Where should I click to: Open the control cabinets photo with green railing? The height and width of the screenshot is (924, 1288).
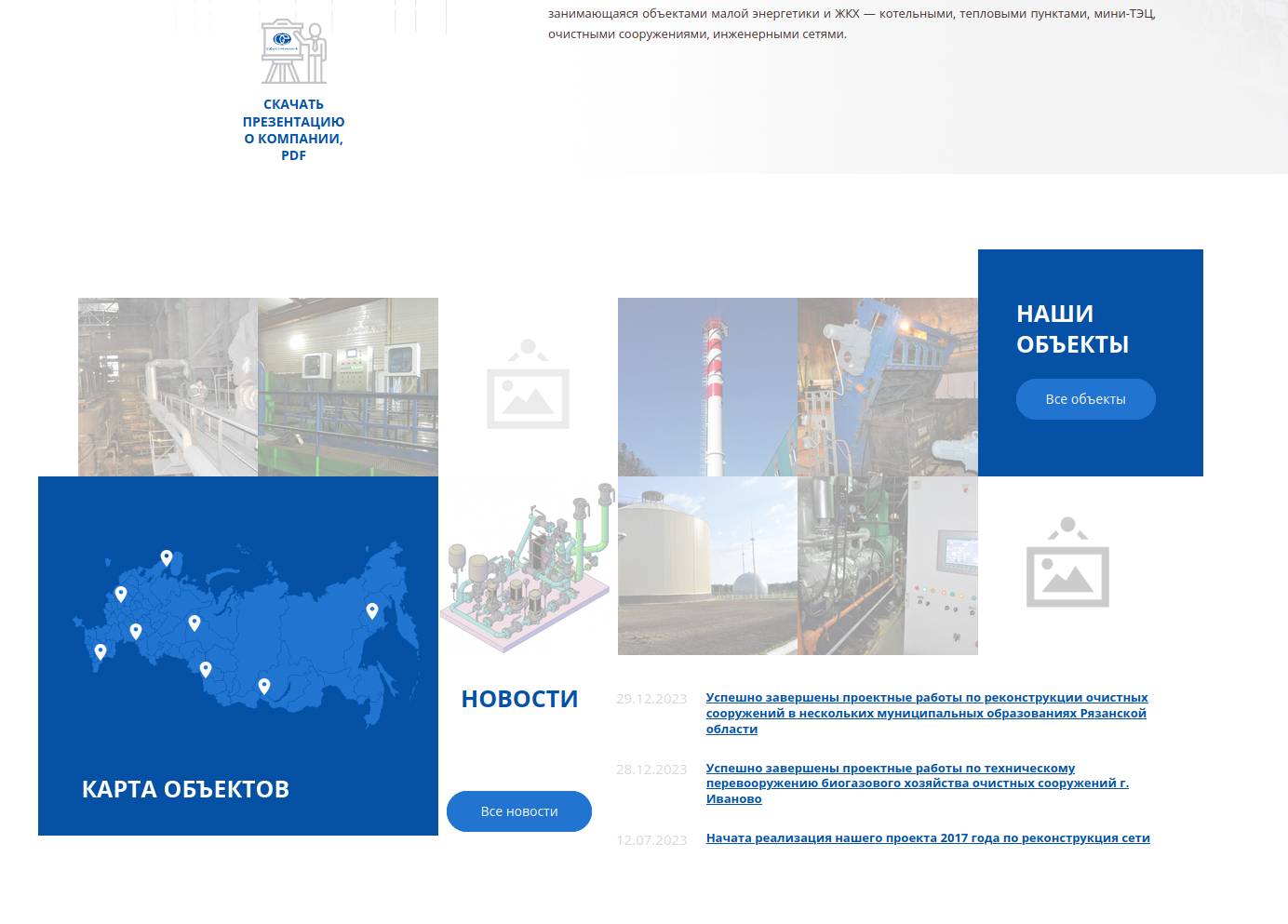348,387
